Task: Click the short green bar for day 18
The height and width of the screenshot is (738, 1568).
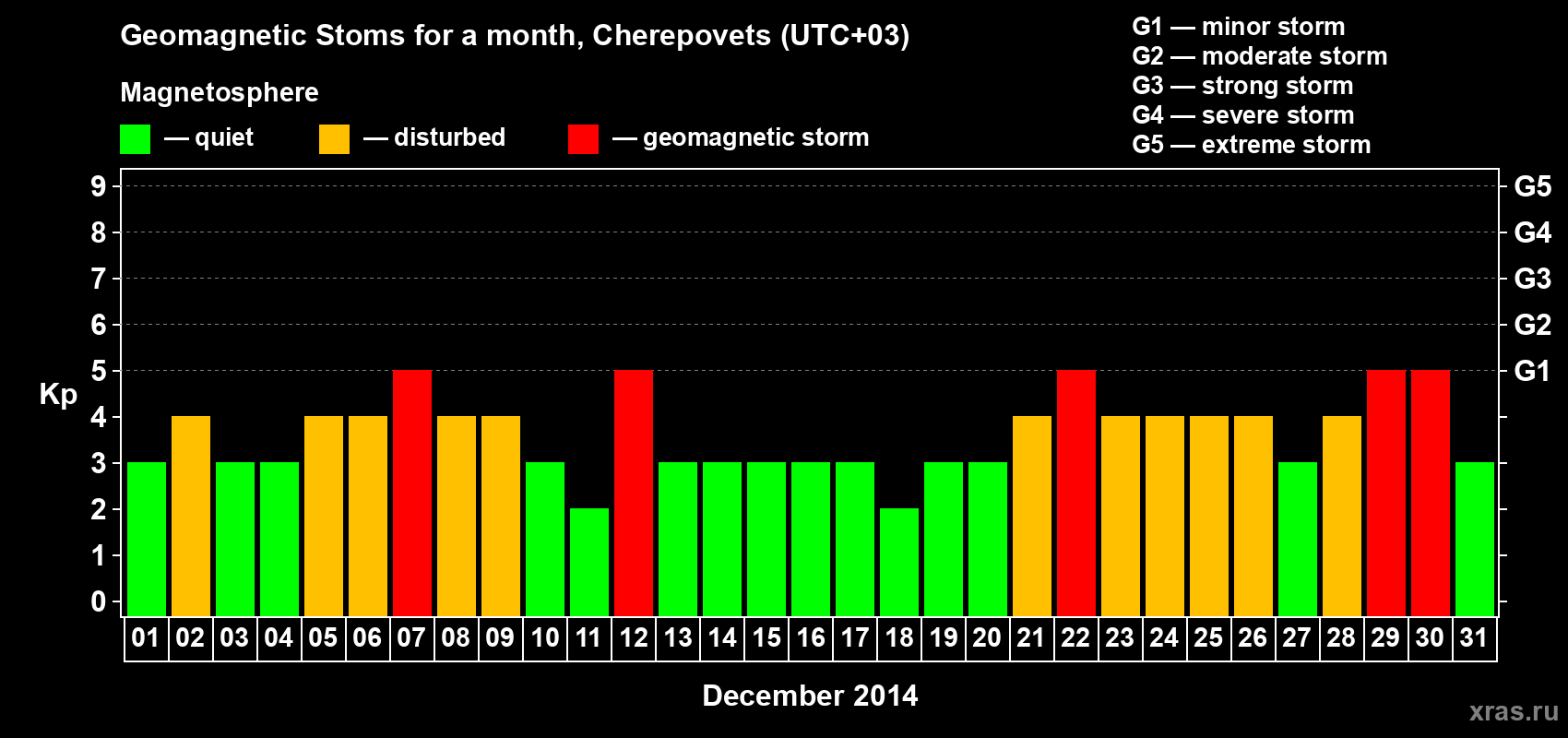Action: [x=899, y=562]
